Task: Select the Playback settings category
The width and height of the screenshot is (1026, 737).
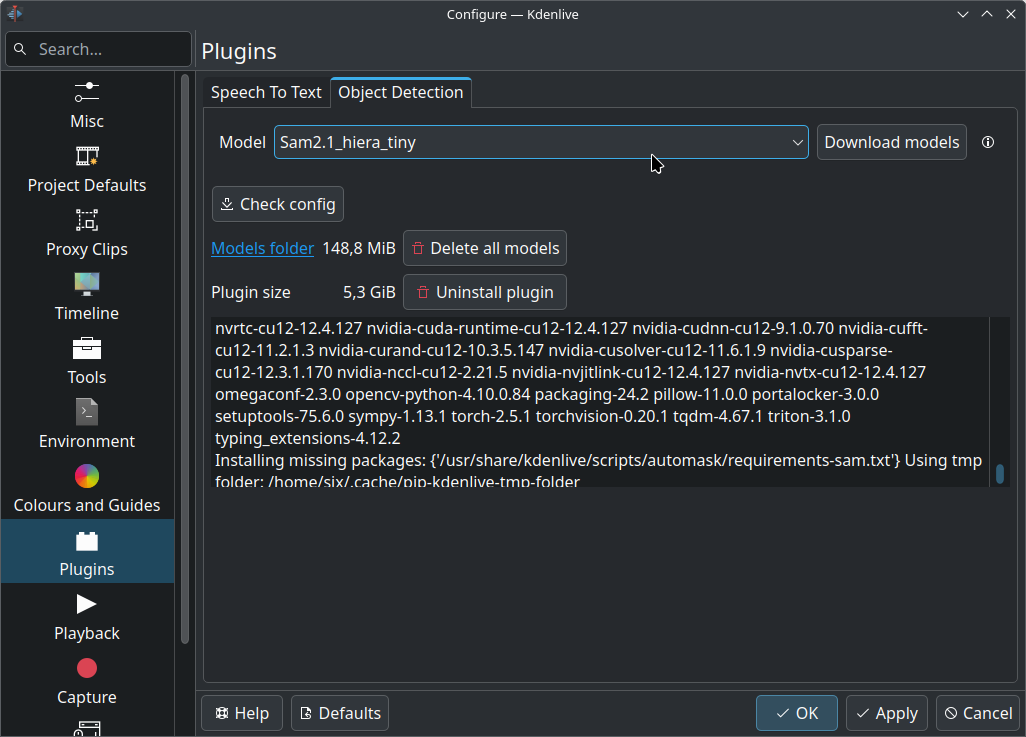Action: coord(87,617)
